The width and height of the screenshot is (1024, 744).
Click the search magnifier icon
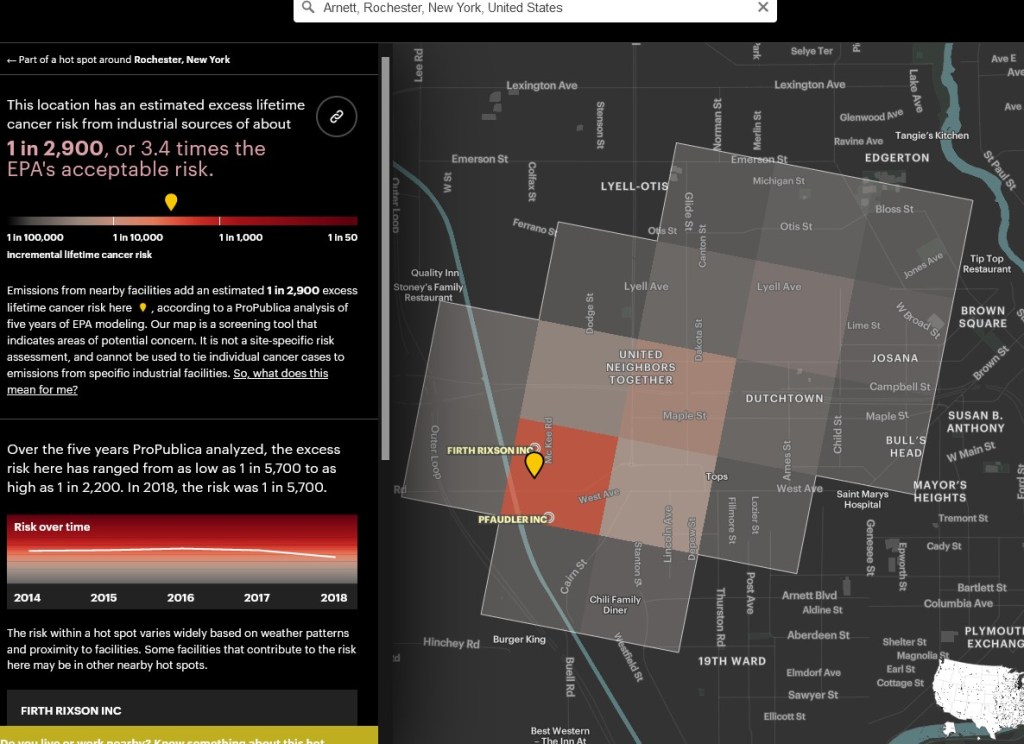[x=309, y=8]
